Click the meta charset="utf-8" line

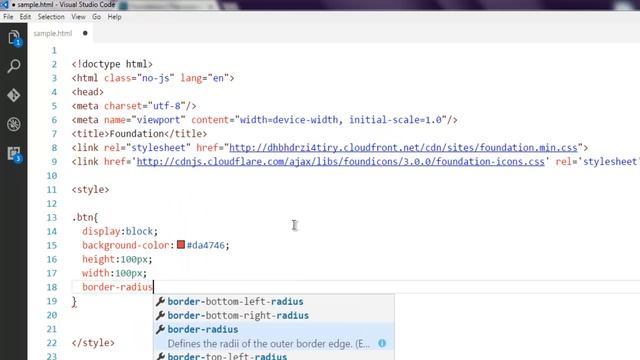click(134, 106)
